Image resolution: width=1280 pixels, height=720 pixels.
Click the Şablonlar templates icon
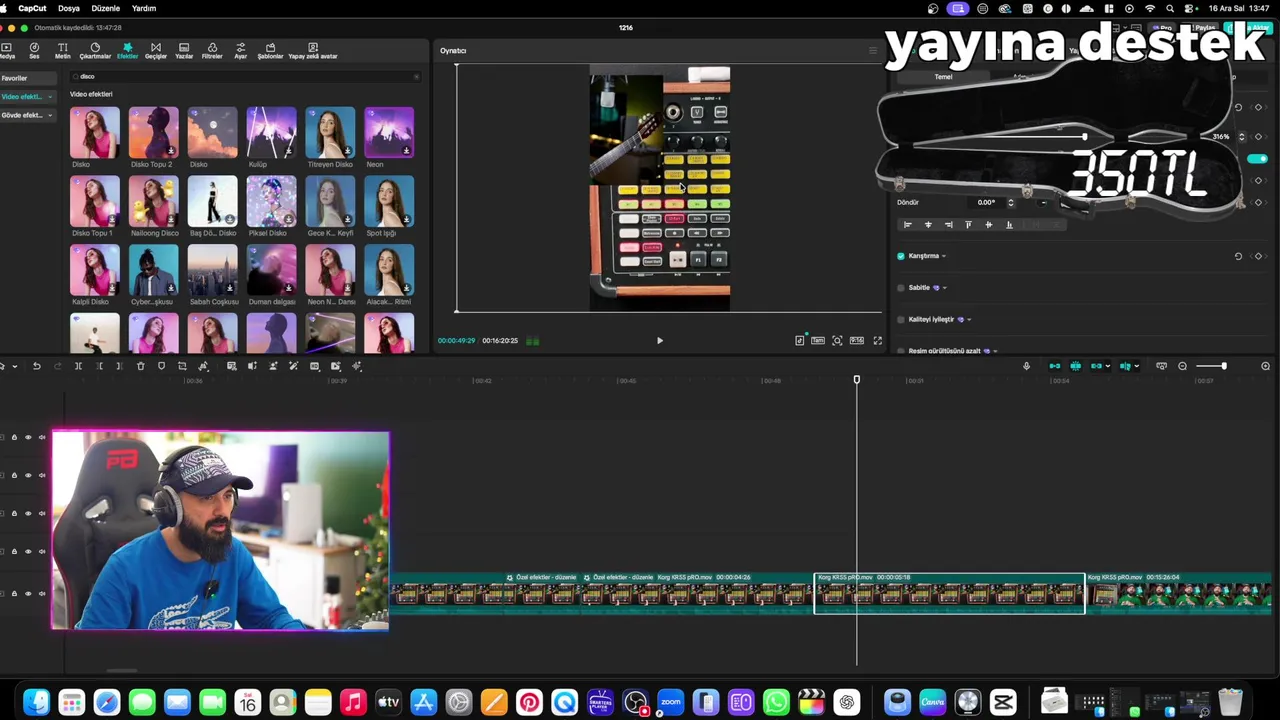(x=270, y=51)
